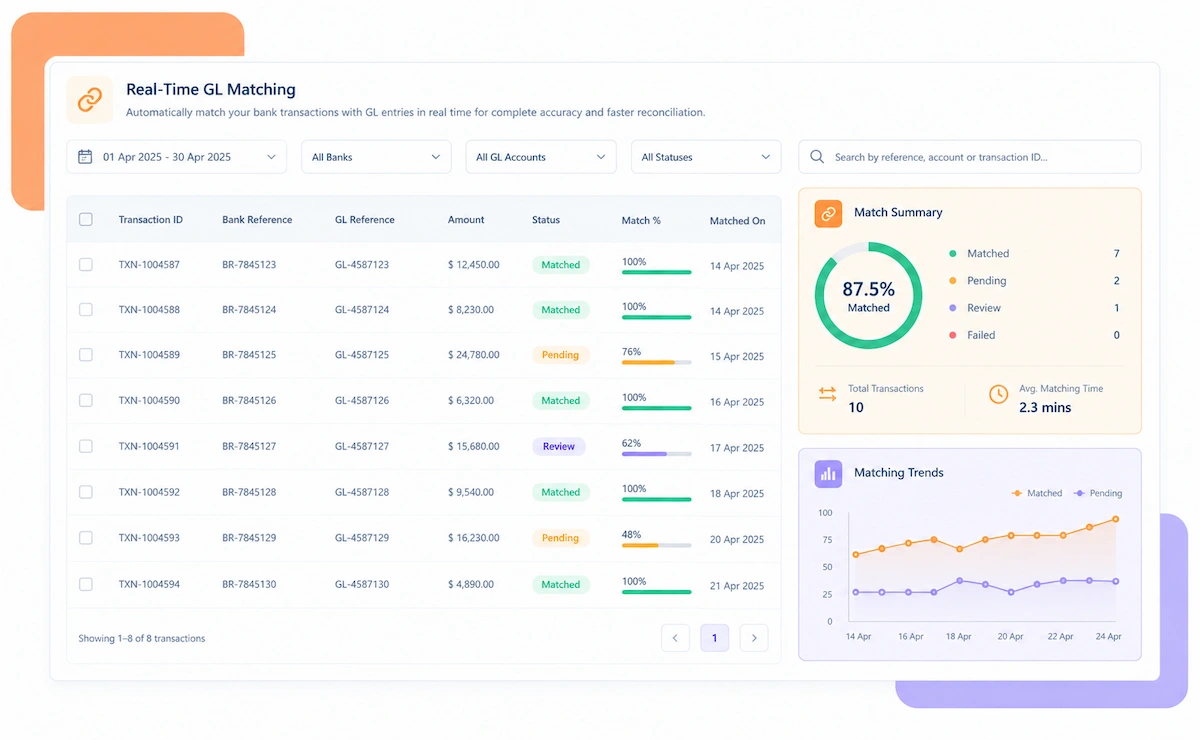Check the box for TXN-1004589
Image resolution: width=1200 pixels, height=740 pixels.
pos(86,355)
